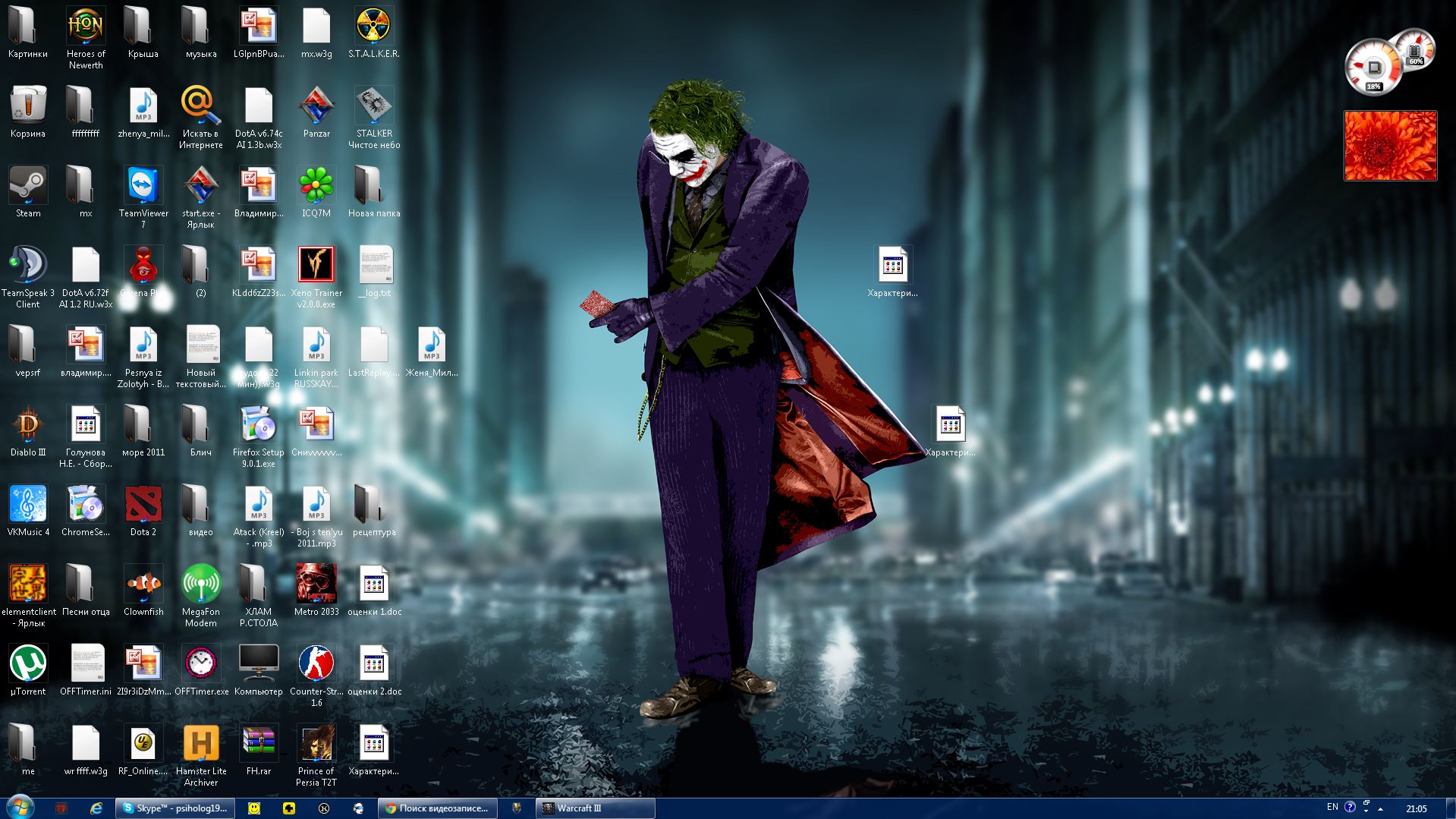The height and width of the screenshot is (819, 1456).
Task: Open the elementclient - Ярлык shortcut
Action: click(x=28, y=596)
